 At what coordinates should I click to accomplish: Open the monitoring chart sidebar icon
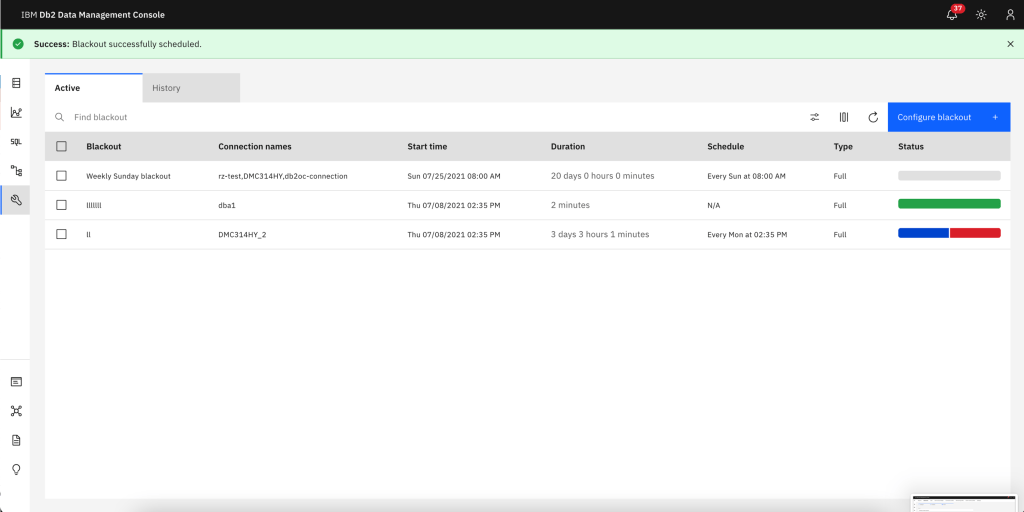pyautogui.click(x=16, y=112)
